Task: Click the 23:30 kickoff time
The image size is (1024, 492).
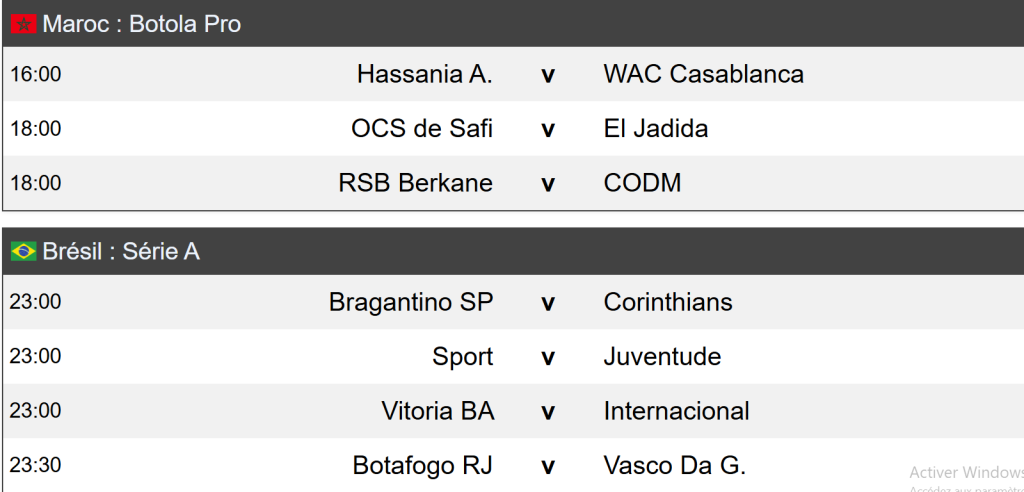Action: coord(35,466)
